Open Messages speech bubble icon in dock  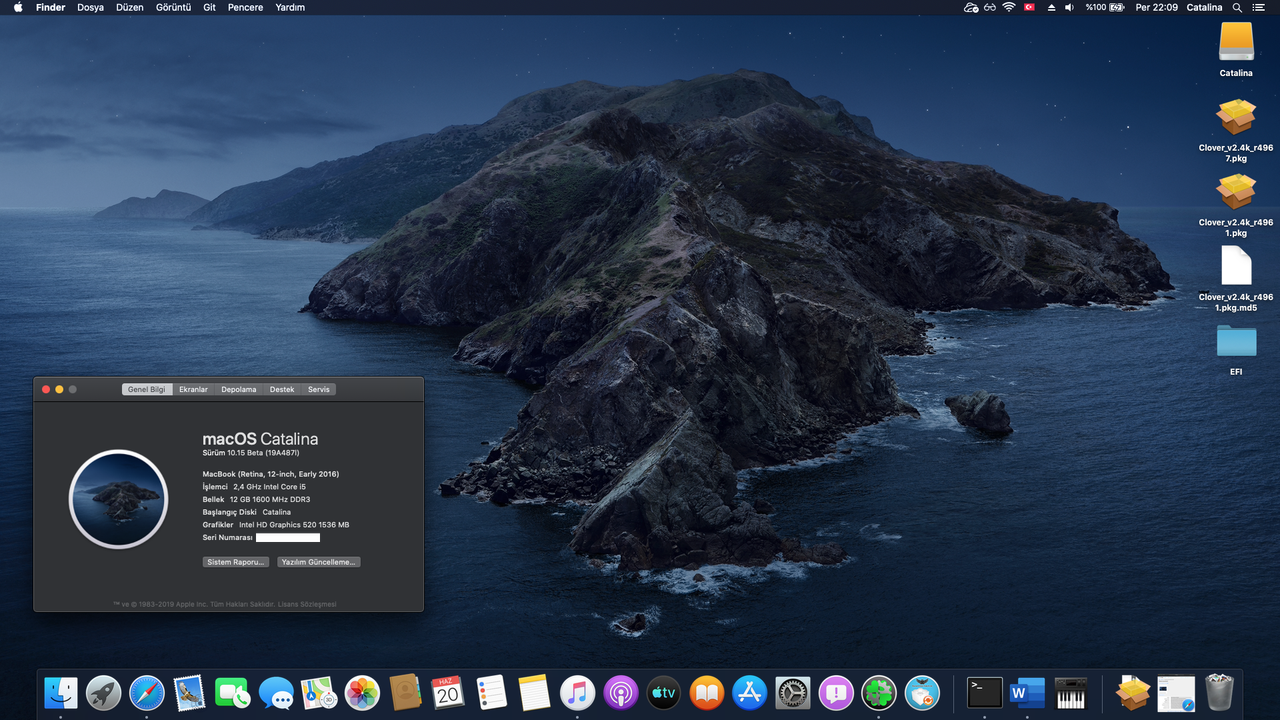276,692
